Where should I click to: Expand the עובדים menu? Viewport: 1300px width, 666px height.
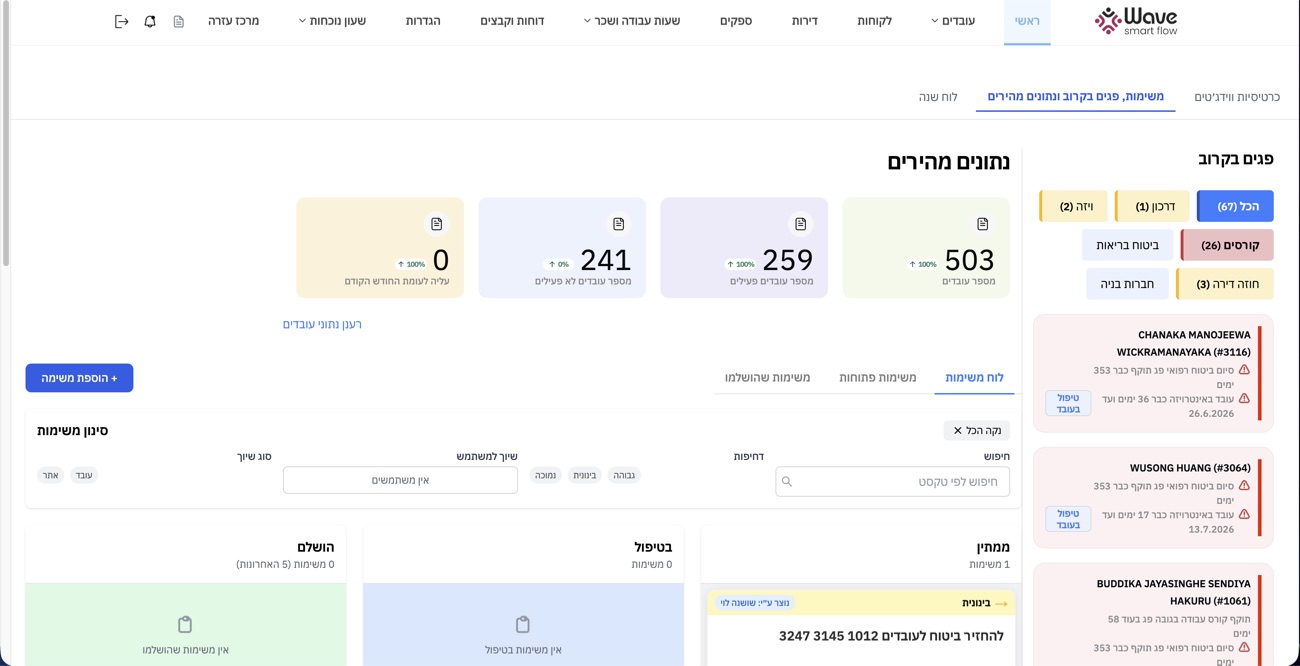953,21
